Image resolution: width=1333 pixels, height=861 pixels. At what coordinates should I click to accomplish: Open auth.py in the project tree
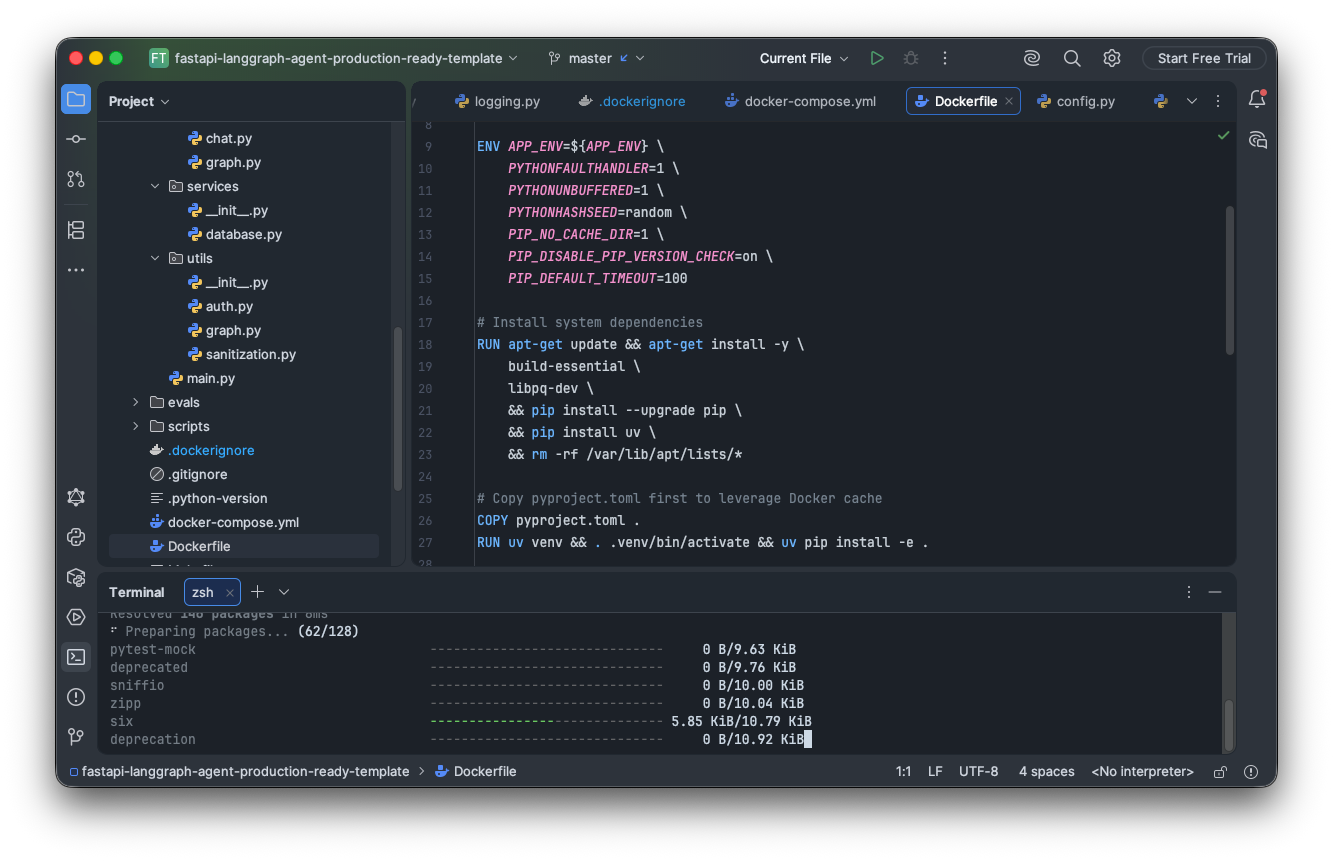(x=222, y=306)
